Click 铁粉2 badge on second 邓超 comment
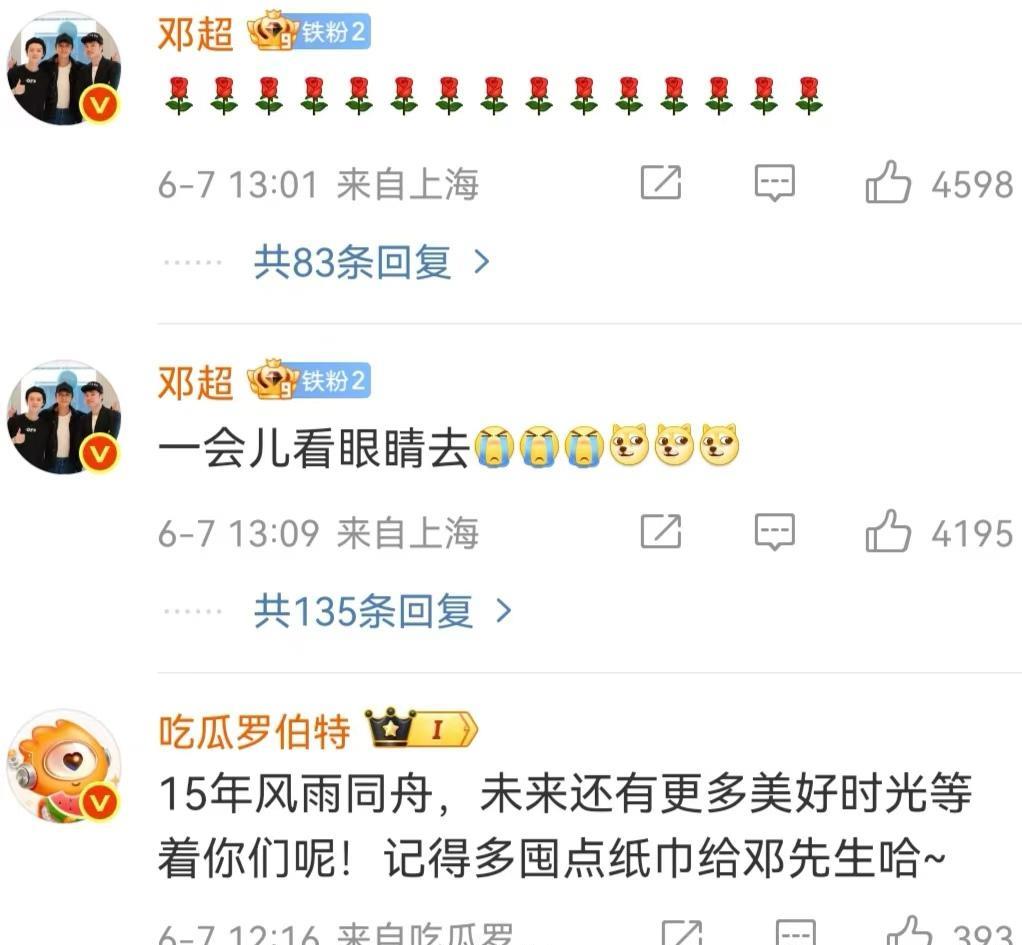Screen dimensions: 1022x945 tap(309, 381)
